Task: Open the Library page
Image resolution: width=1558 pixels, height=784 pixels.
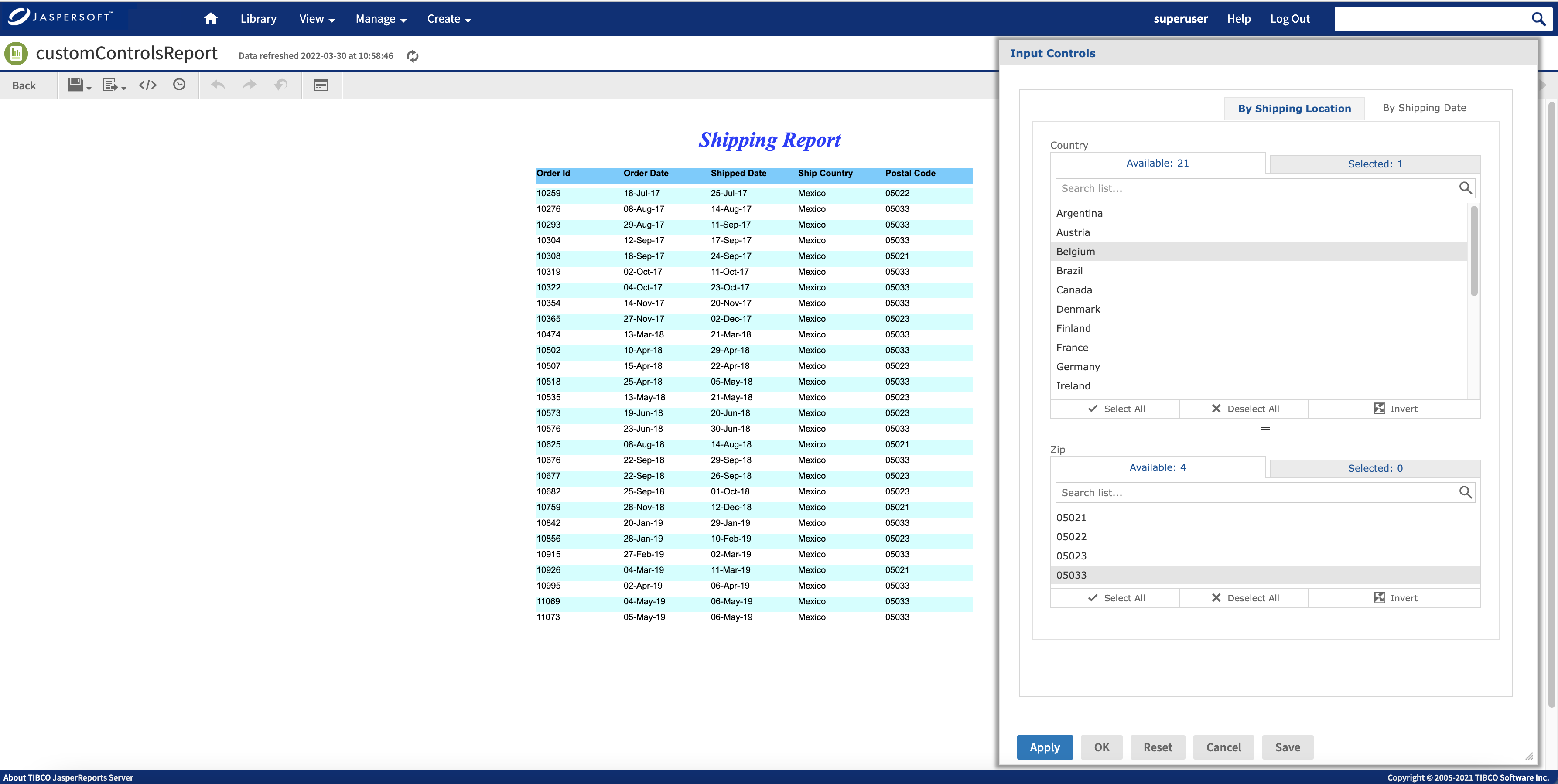Action: tap(258, 19)
